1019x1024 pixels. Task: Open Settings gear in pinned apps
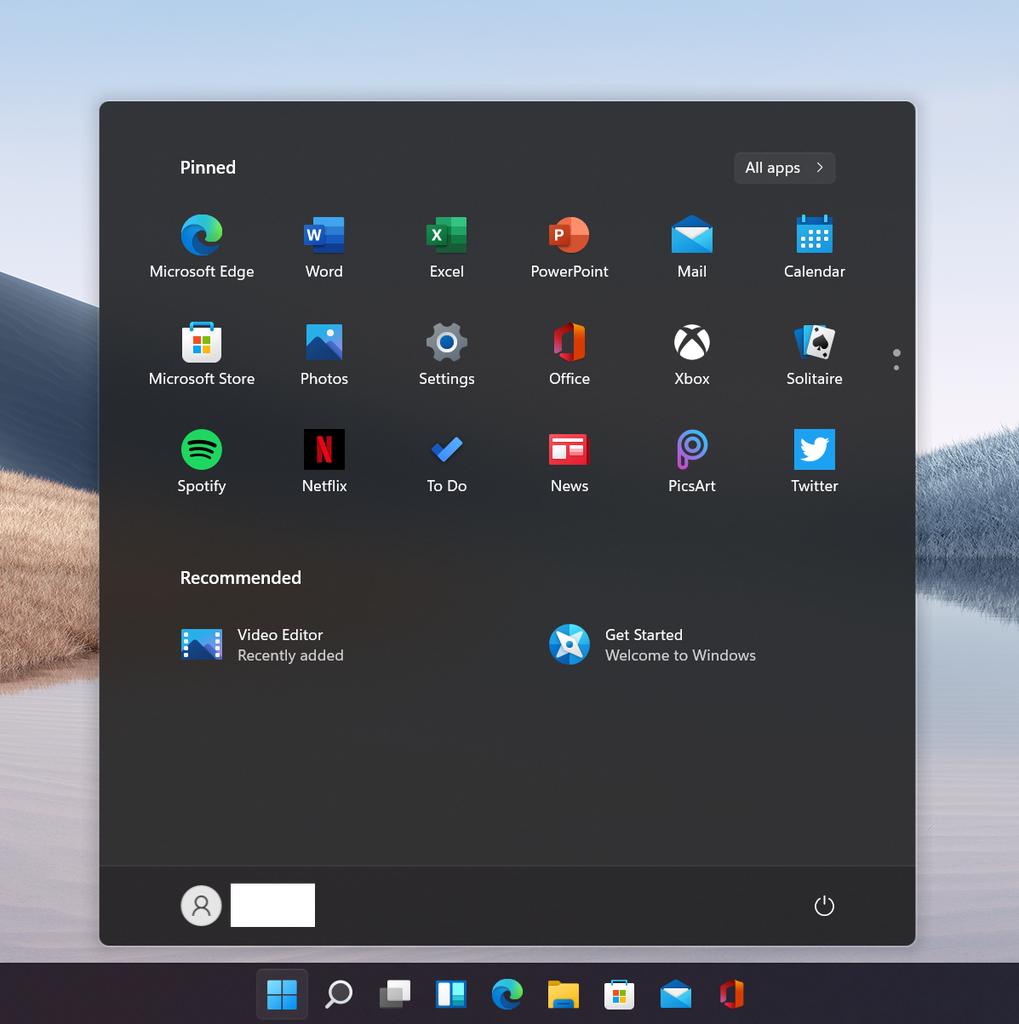446,343
